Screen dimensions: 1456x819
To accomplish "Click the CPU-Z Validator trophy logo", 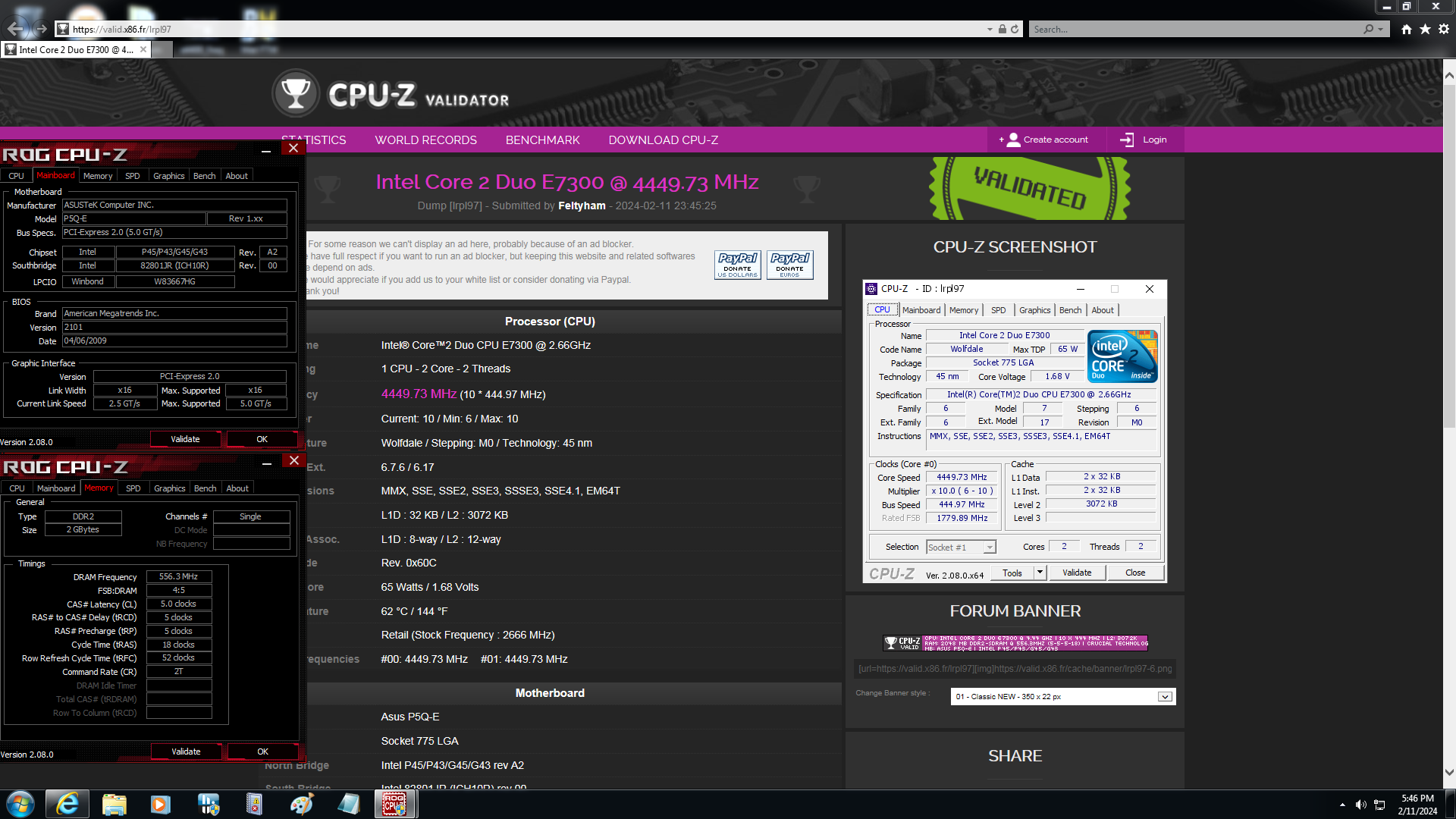I will [296, 94].
